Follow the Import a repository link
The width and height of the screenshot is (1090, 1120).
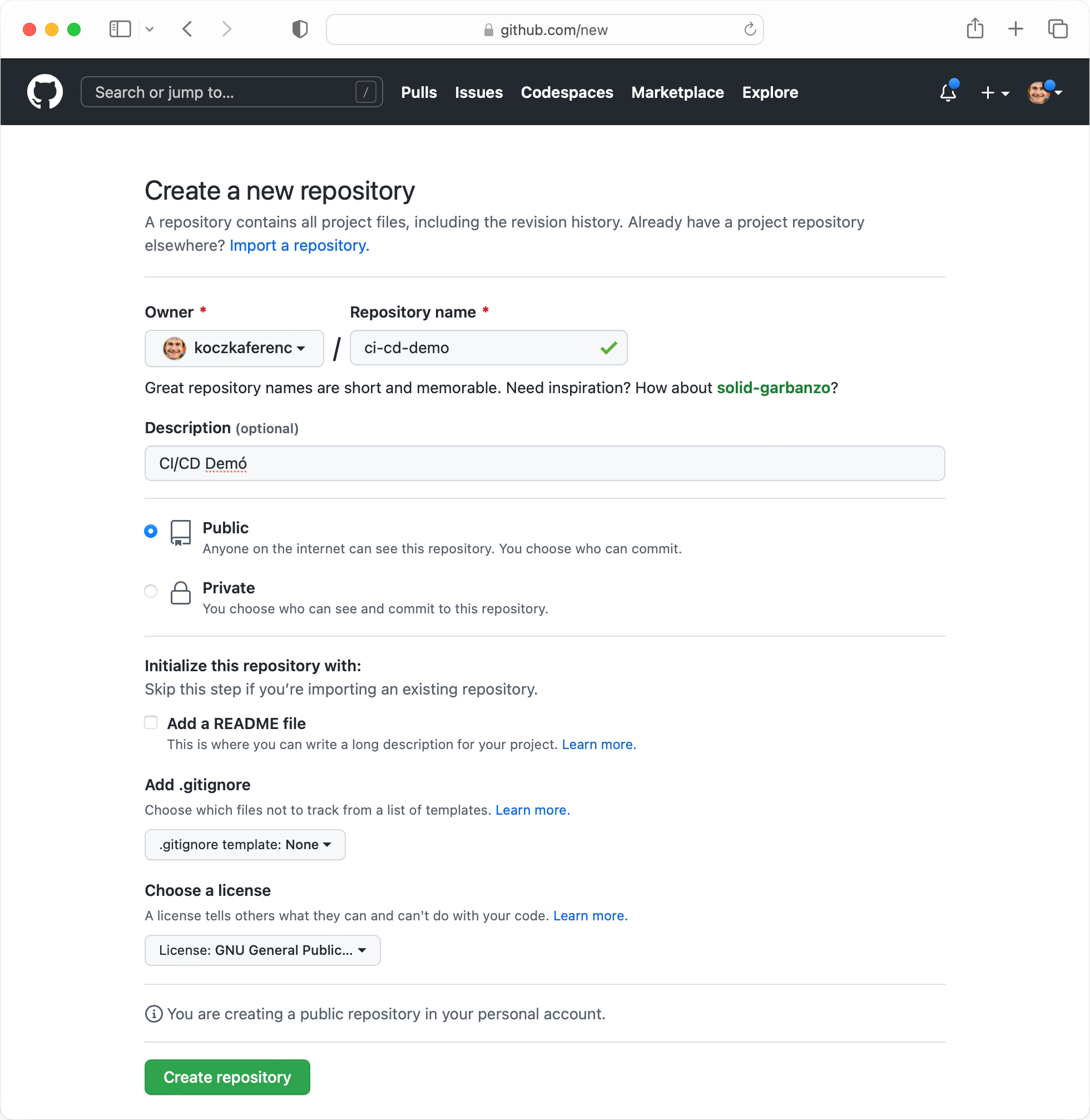tap(299, 246)
